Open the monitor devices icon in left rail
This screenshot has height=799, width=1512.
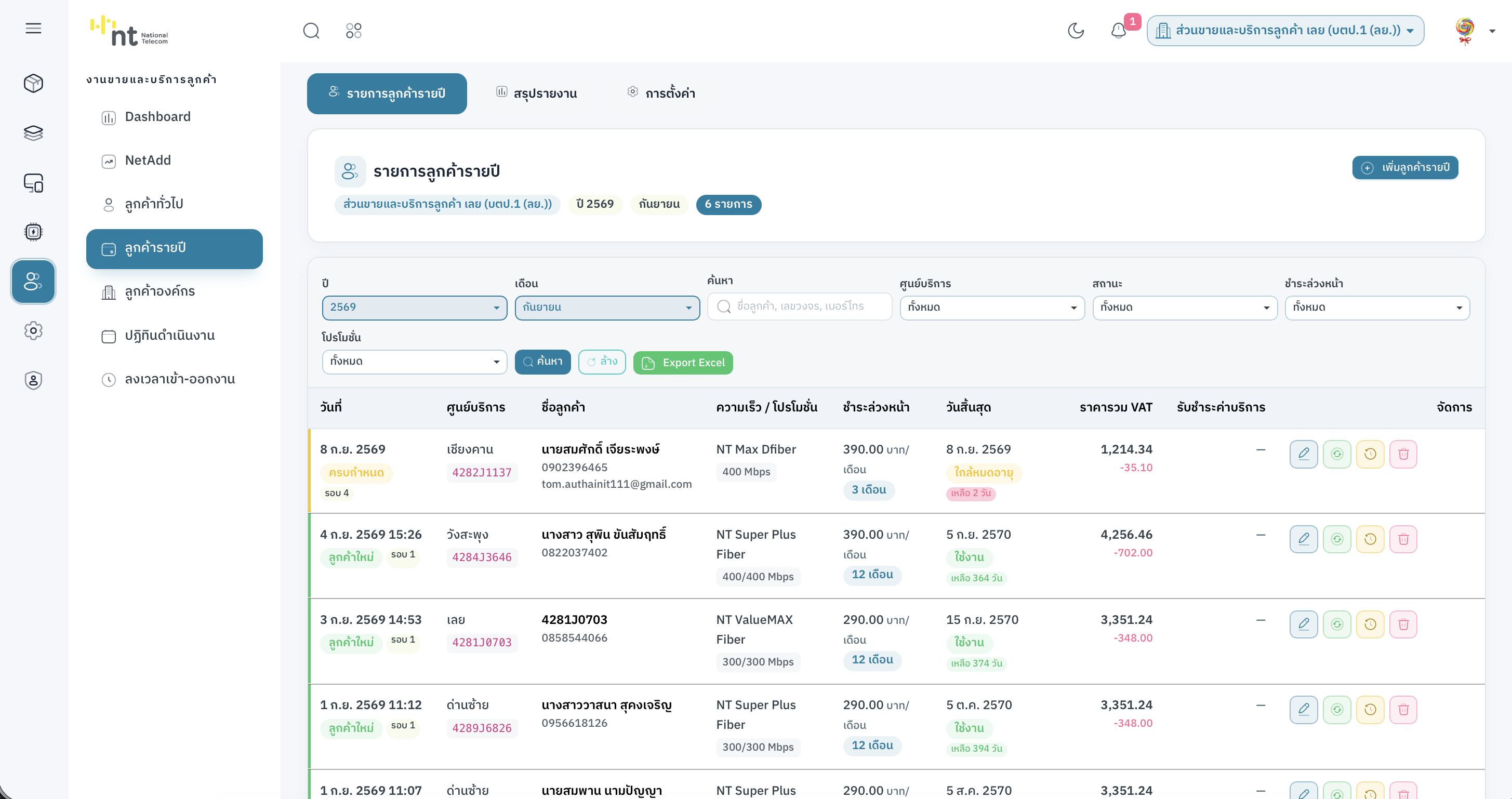33,182
